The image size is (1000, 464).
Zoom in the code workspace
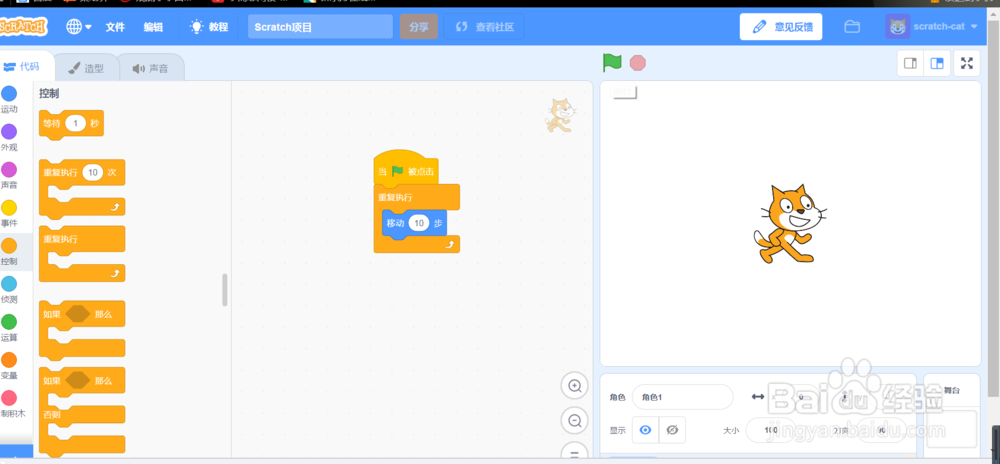click(x=575, y=386)
